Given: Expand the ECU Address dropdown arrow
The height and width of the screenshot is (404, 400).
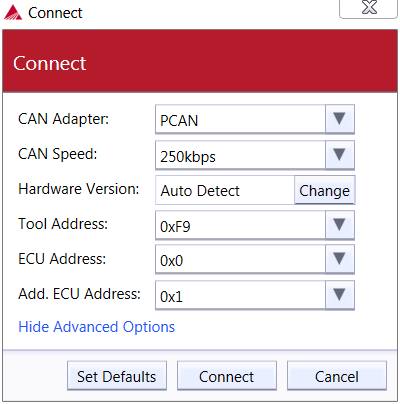Looking at the screenshot, I should click(x=339, y=259).
